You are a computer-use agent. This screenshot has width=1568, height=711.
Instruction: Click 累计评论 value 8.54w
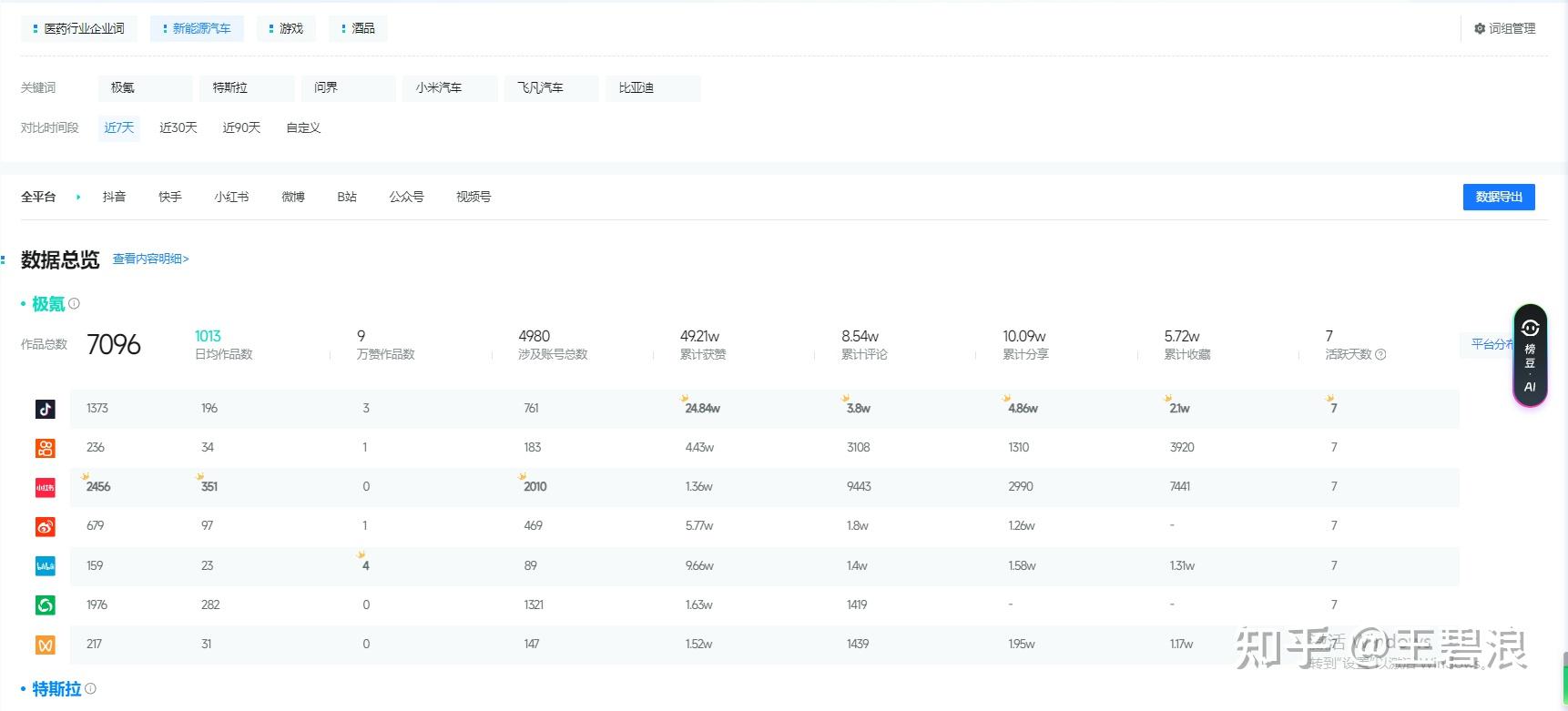[x=860, y=336]
